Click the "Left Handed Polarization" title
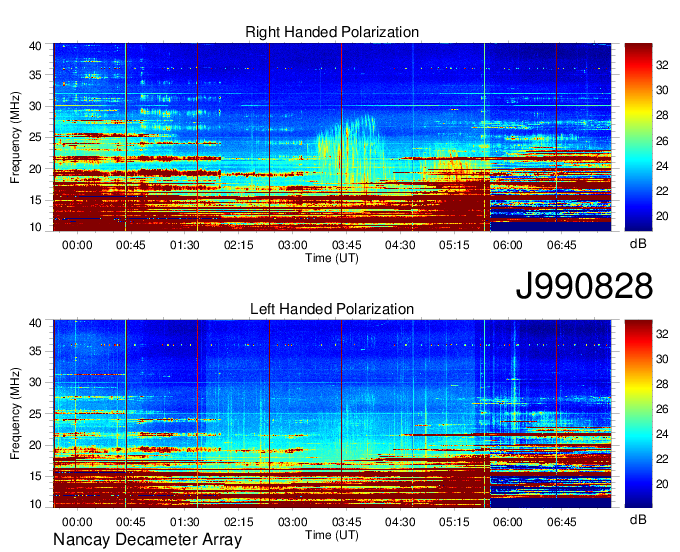 332,309
